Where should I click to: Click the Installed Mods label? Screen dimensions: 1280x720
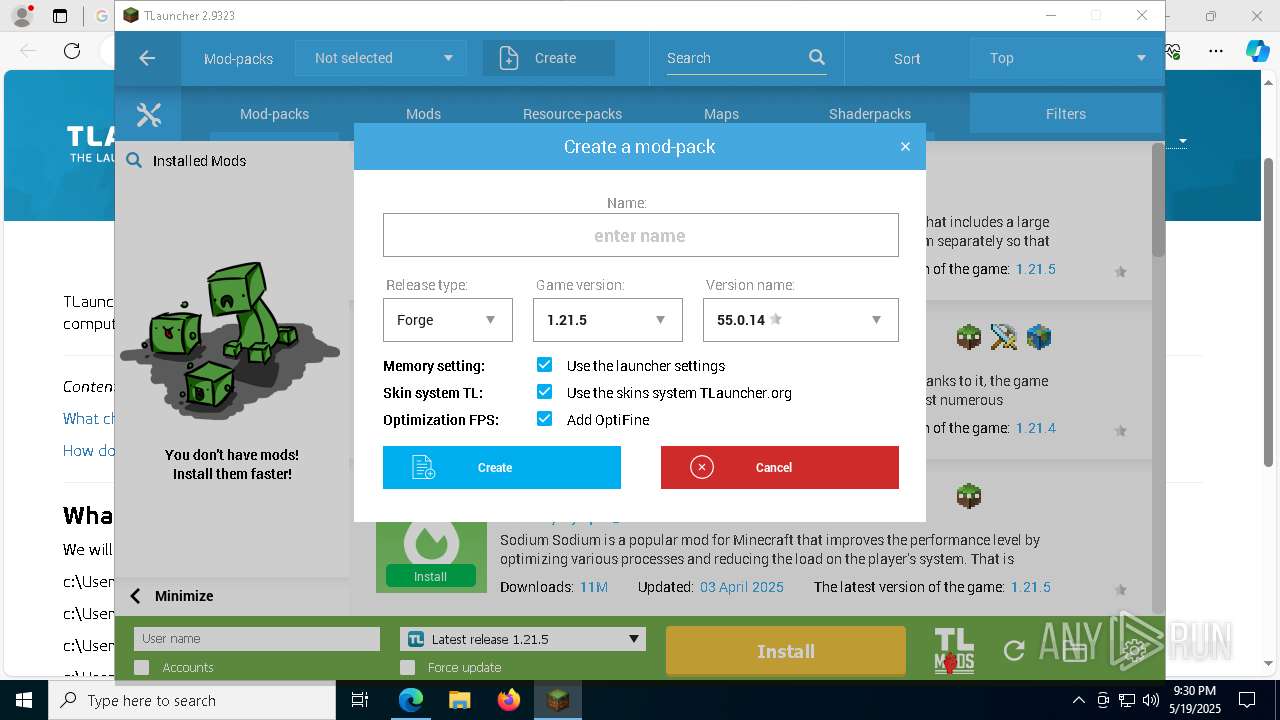199,160
